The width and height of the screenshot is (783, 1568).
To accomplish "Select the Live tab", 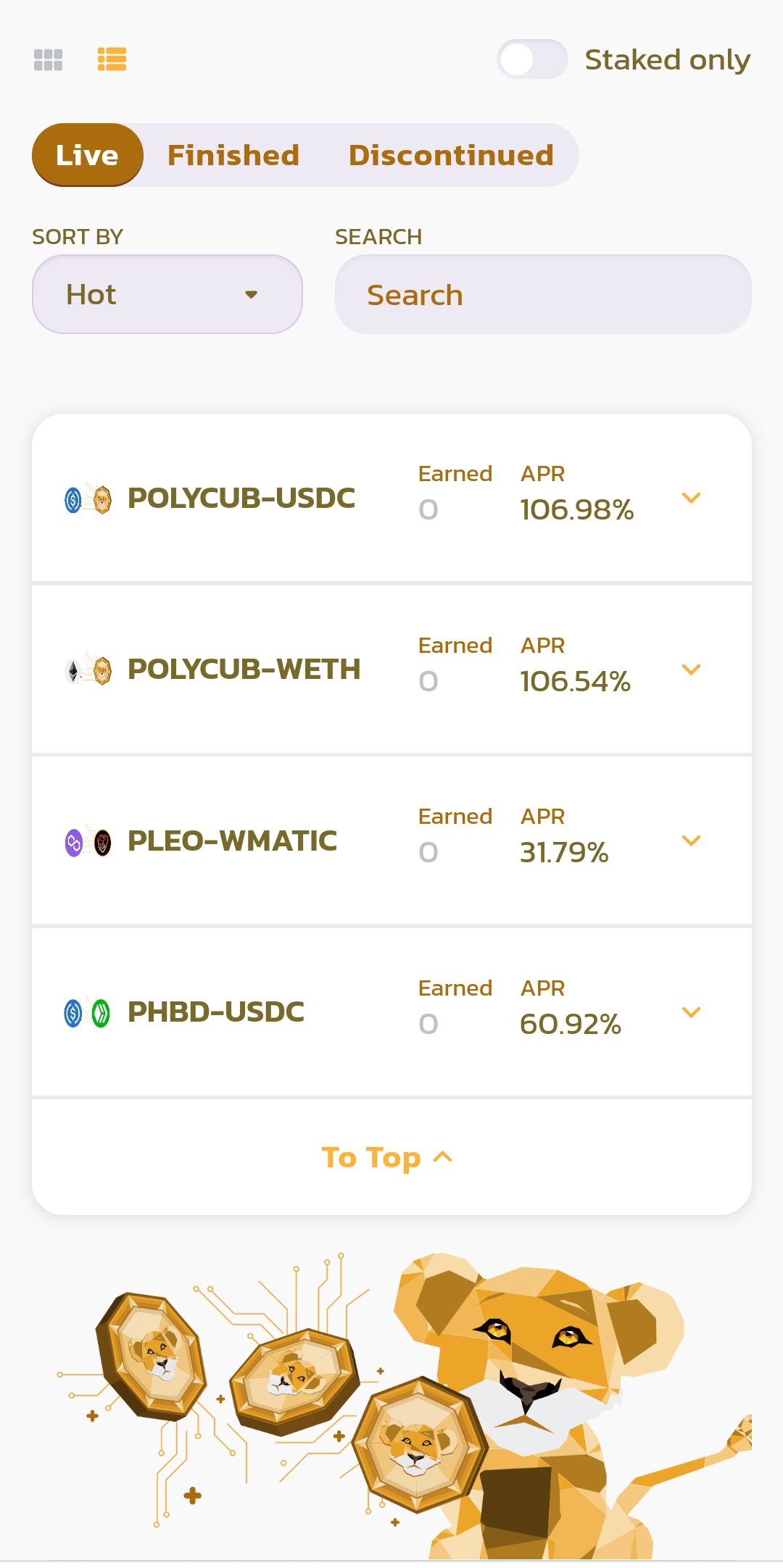I will point(87,155).
